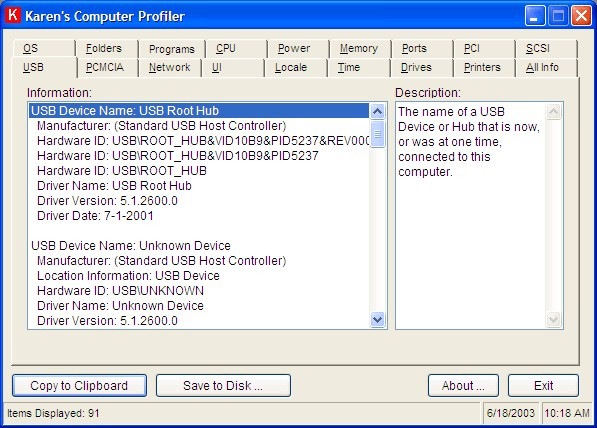Click Information list scroll up arrow
The image size is (597, 428).
(x=378, y=111)
